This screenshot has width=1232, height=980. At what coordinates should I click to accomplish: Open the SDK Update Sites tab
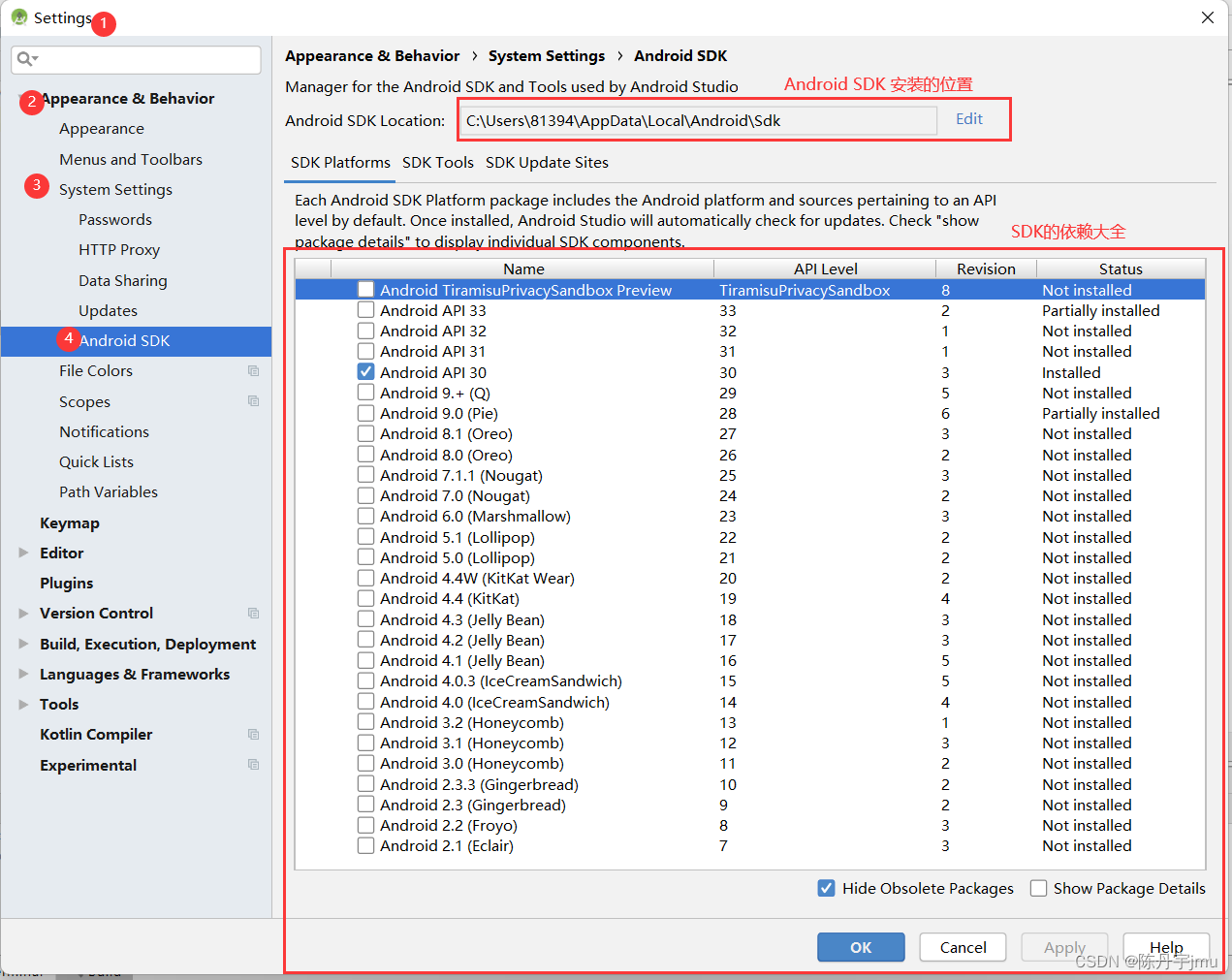coord(547,163)
